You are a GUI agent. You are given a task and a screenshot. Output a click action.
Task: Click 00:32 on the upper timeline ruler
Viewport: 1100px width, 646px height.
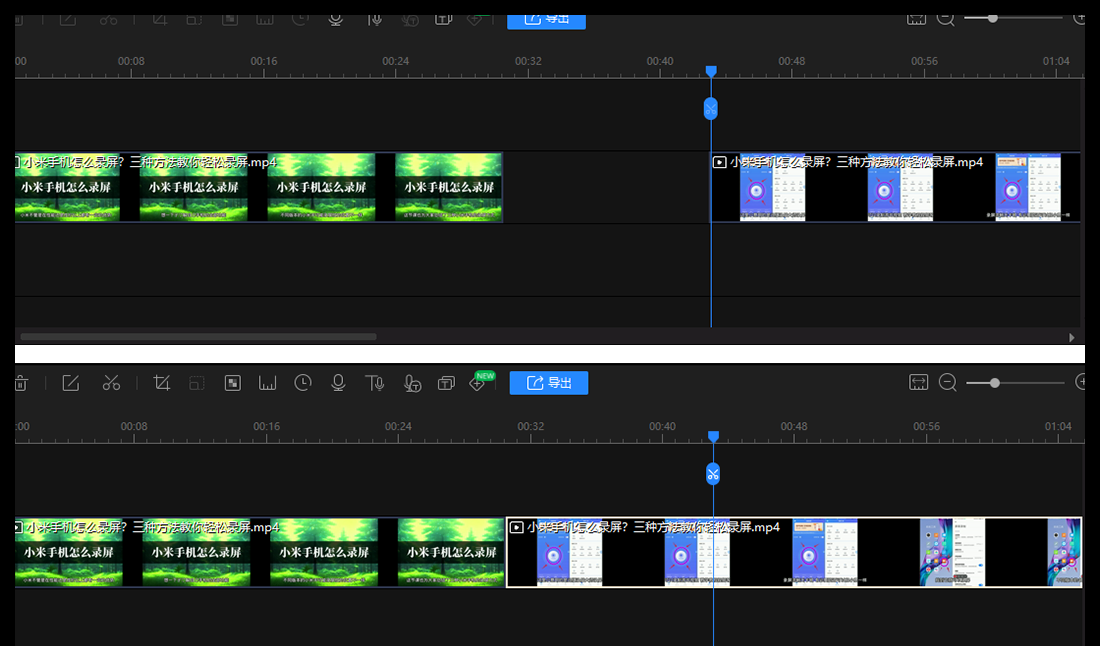pyautogui.click(x=528, y=61)
